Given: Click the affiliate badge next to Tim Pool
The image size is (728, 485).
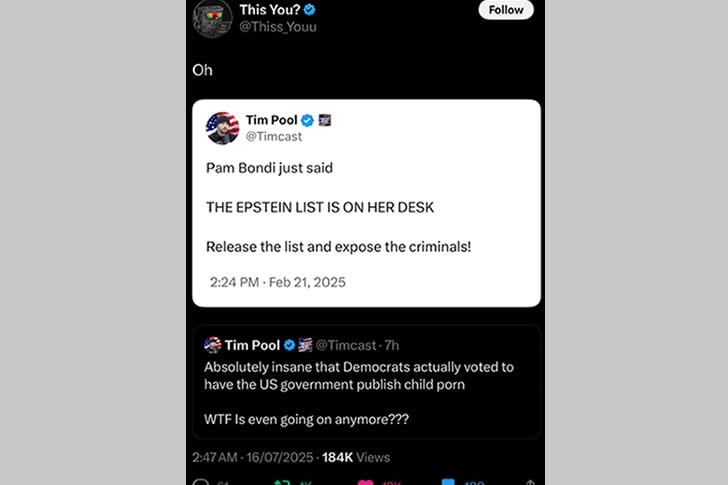Looking at the screenshot, I should pyautogui.click(x=325, y=121).
